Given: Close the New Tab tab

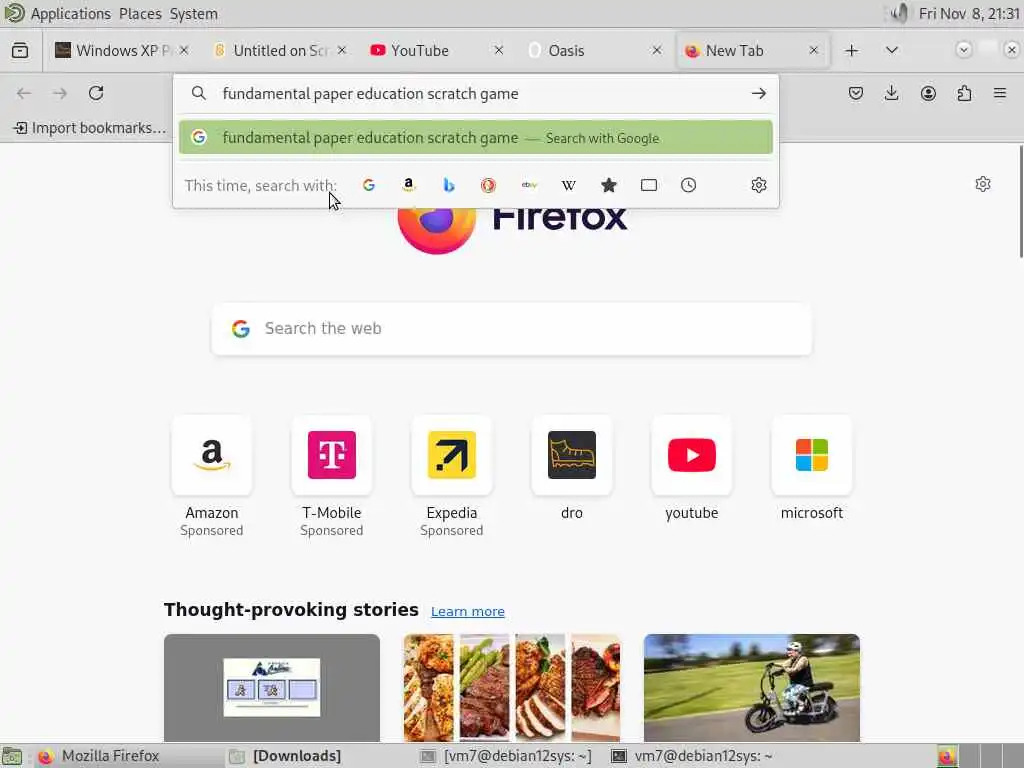Looking at the screenshot, I should (814, 50).
